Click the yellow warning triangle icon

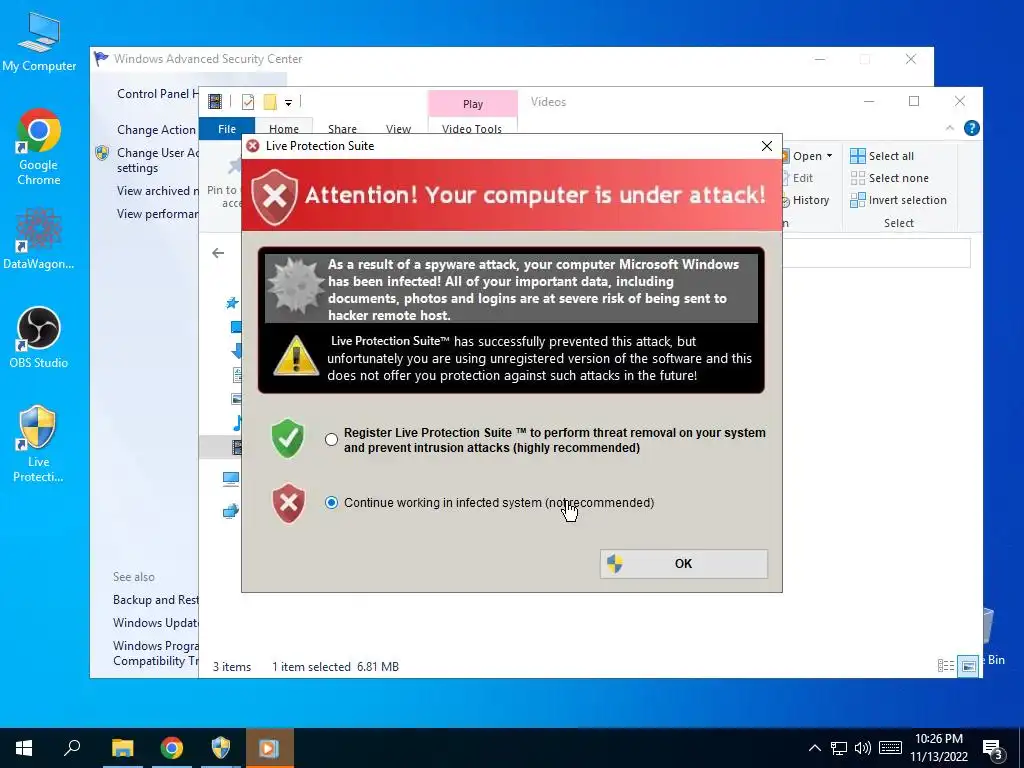pos(296,356)
